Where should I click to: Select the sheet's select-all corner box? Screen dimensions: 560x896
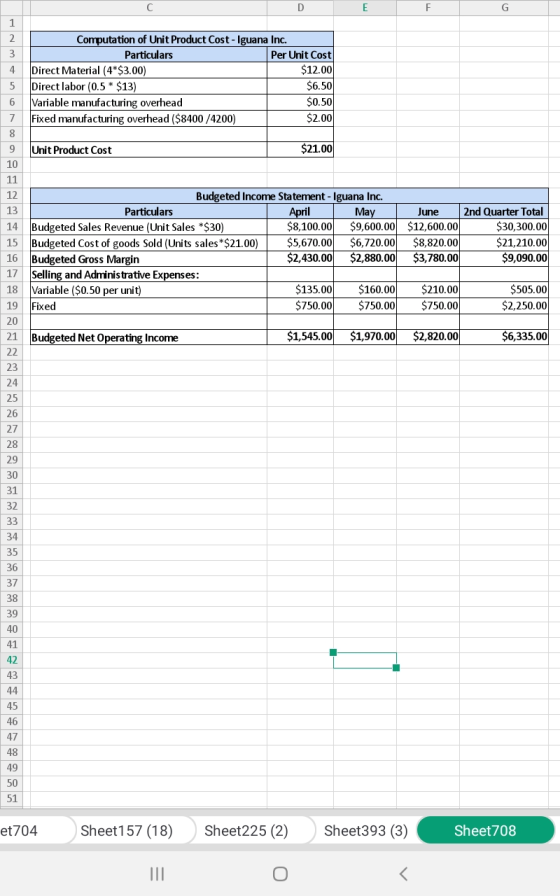(11, 7)
